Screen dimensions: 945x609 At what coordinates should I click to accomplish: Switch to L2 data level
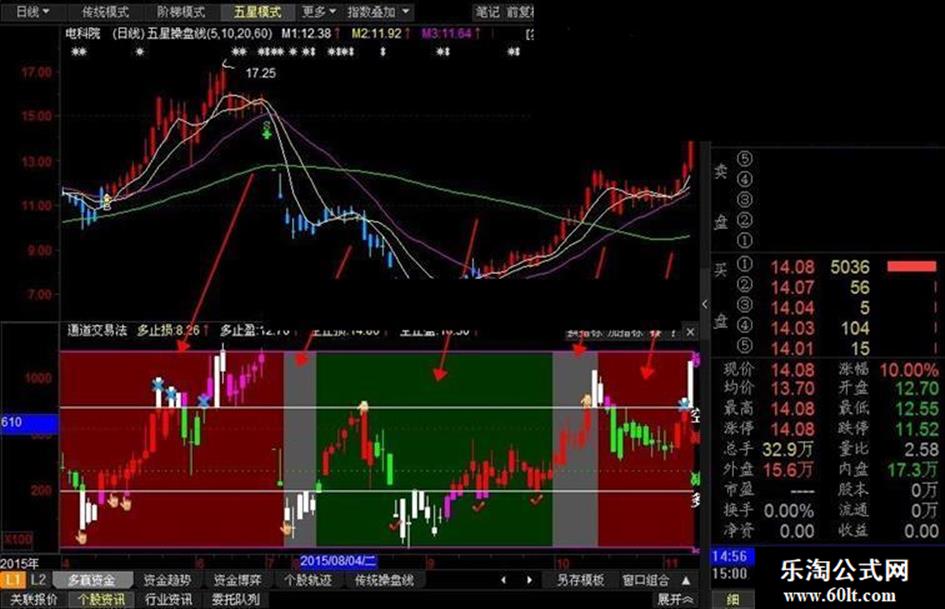(x=38, y=580)
